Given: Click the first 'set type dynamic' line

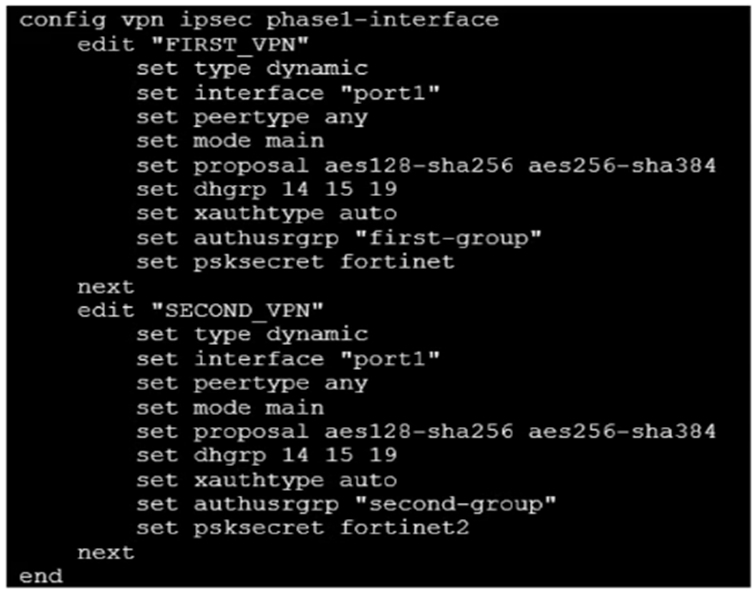Looking at the screenshot, I should pos(252,69).
